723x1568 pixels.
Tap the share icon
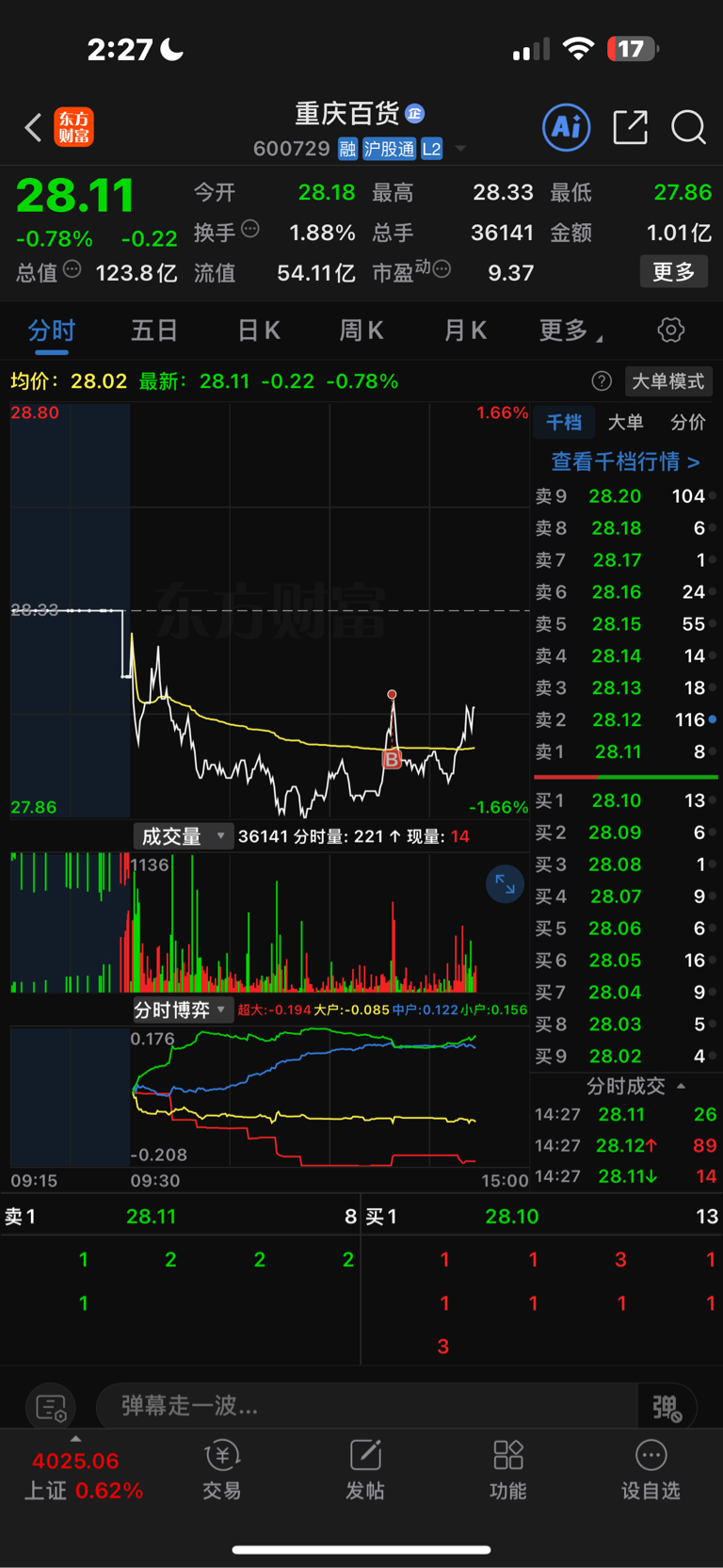630,126
